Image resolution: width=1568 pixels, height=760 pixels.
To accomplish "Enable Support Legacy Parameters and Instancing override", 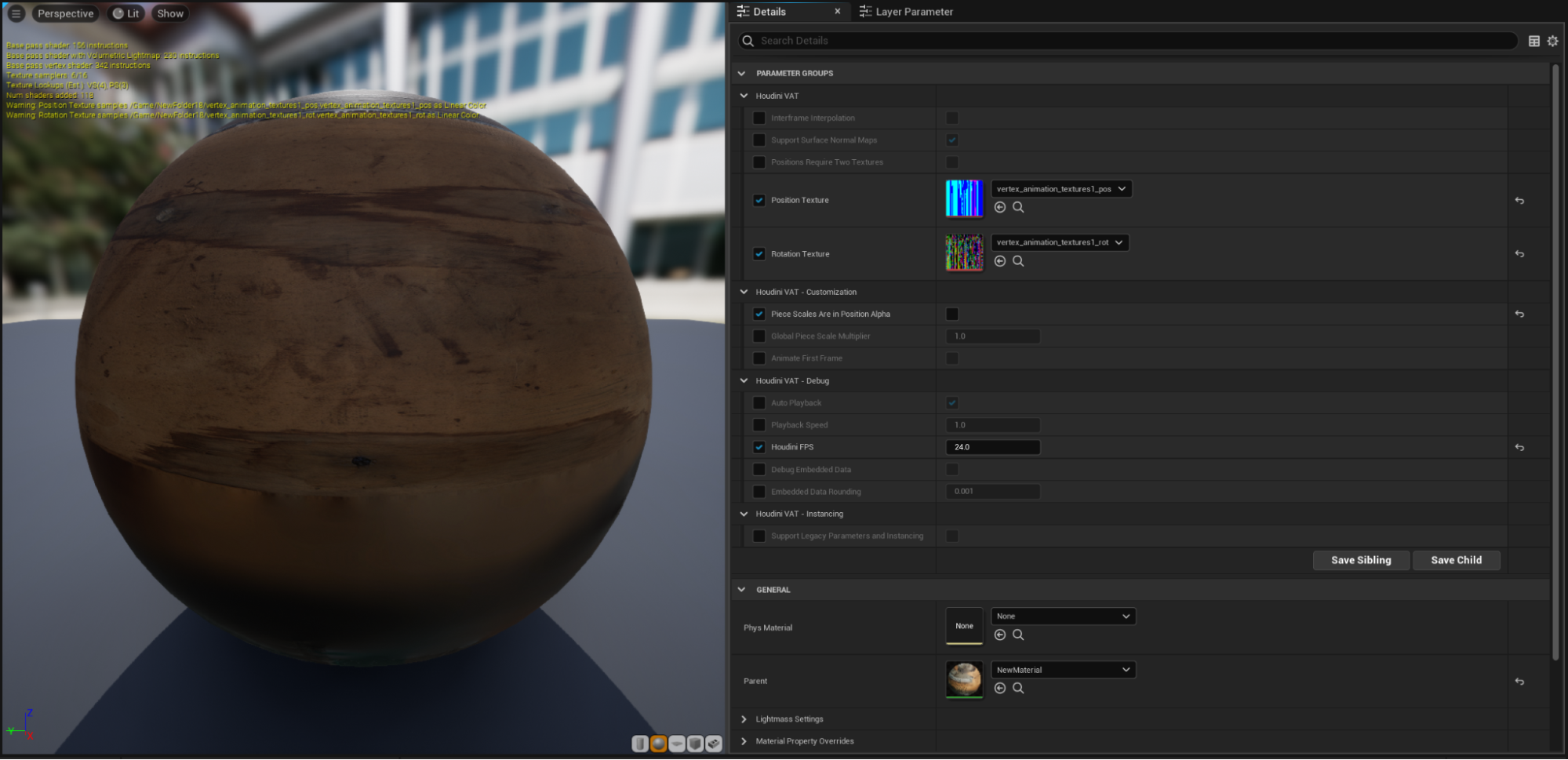I will (x=759, y=536).
